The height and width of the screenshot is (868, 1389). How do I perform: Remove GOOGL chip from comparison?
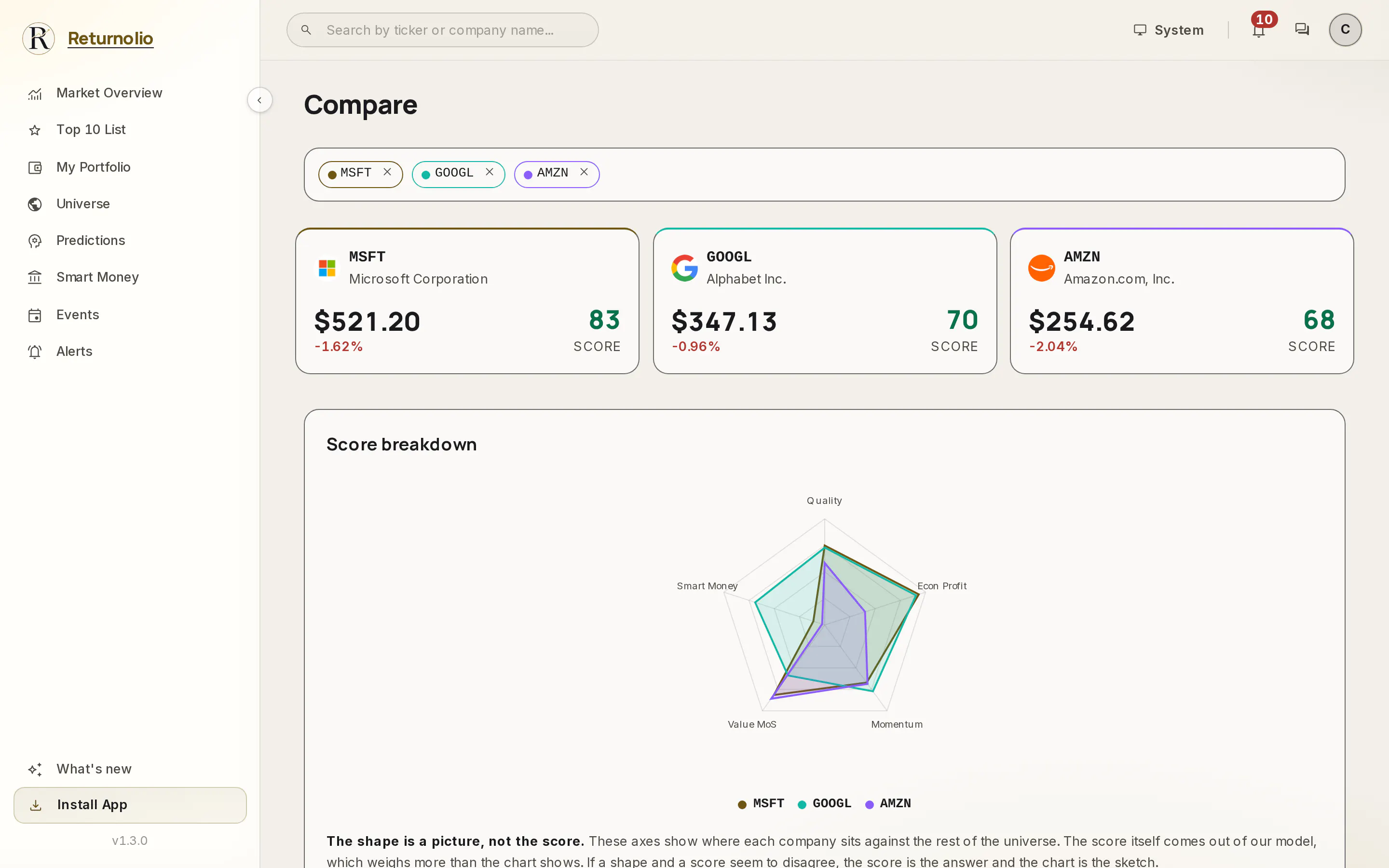(490, 172)
